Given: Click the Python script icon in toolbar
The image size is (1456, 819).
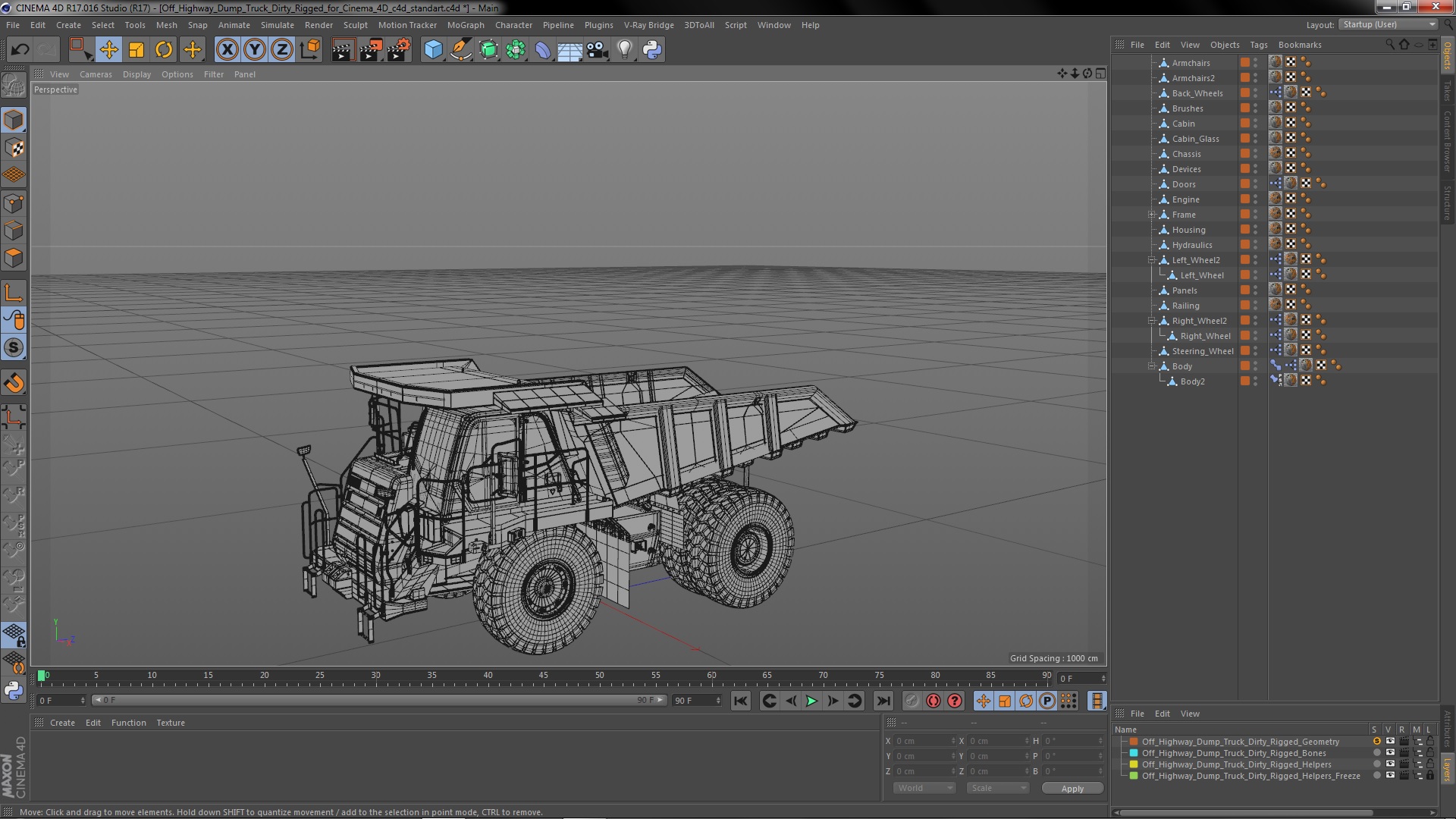Looking at the screenshot, I should pyautogui.click(x=652, y=50).
